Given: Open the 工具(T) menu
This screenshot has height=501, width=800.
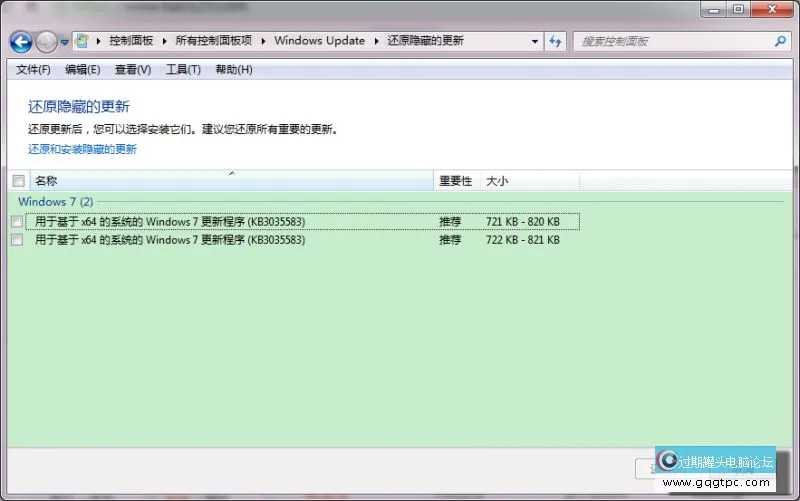Looking at the screenshot, I should coord(183,69).
